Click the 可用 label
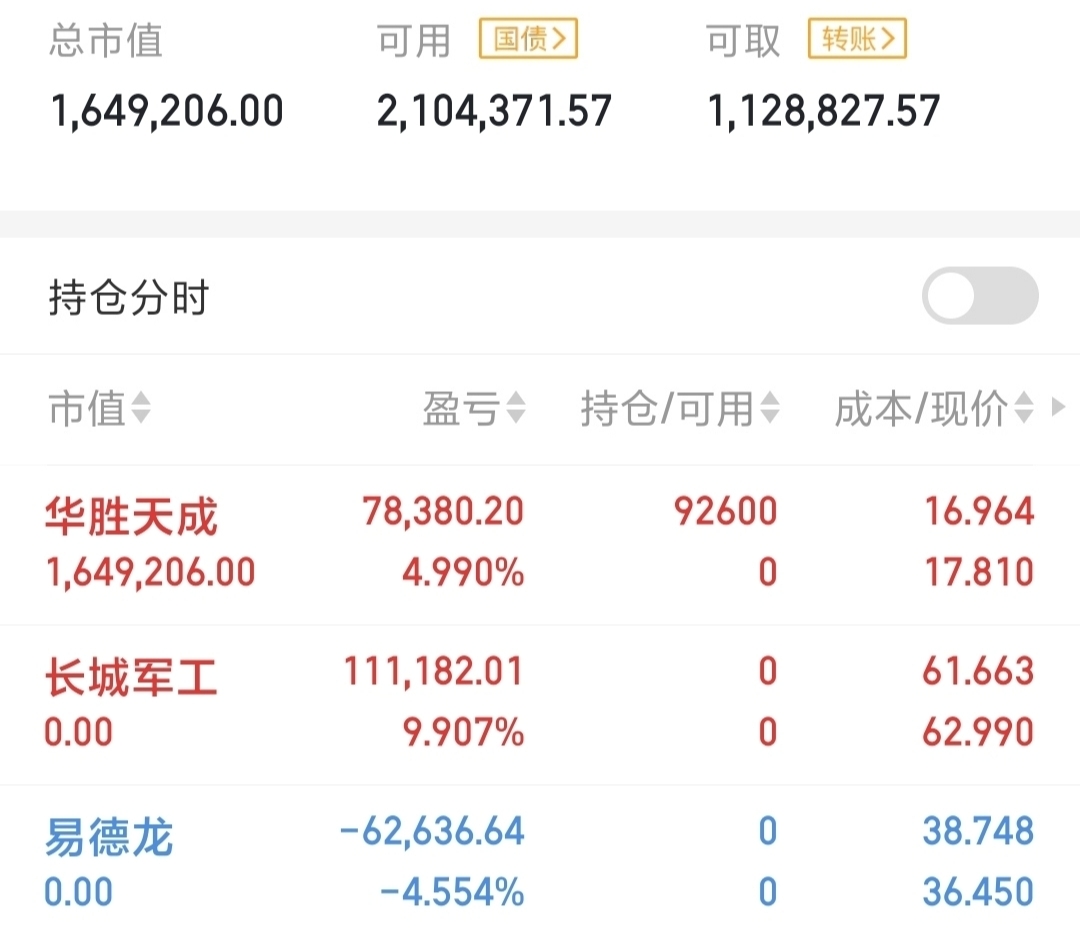1080x929 pixels. coord(413,41)
